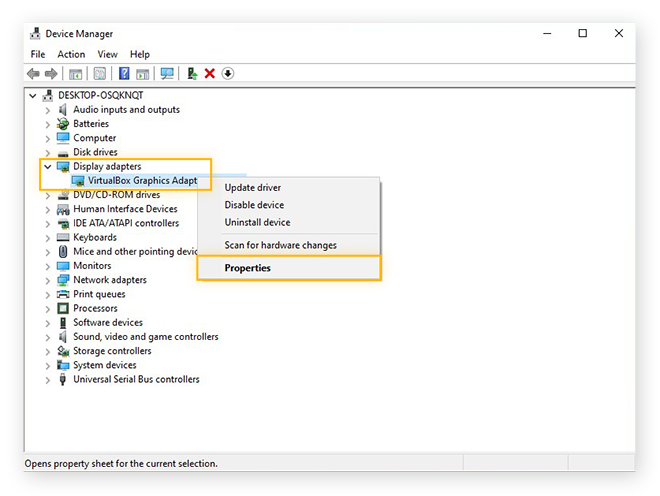Expand the Batteries node
Viewport: 660px width, 496px height.
48,125
